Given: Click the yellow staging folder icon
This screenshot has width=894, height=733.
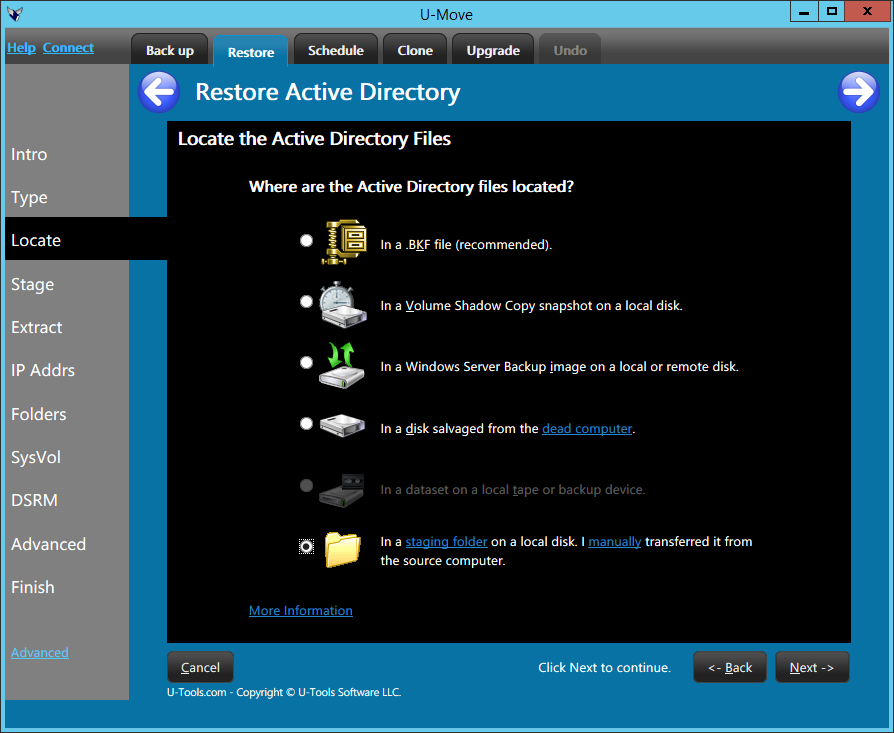Looking at the screenshot, I should (343, 549).
